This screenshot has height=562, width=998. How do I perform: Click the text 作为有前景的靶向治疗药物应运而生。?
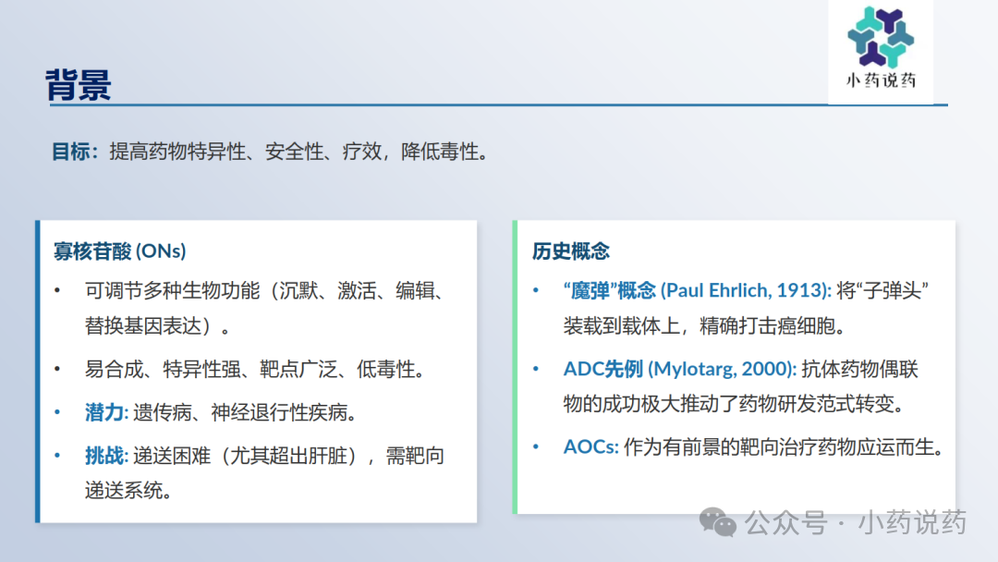784,447
